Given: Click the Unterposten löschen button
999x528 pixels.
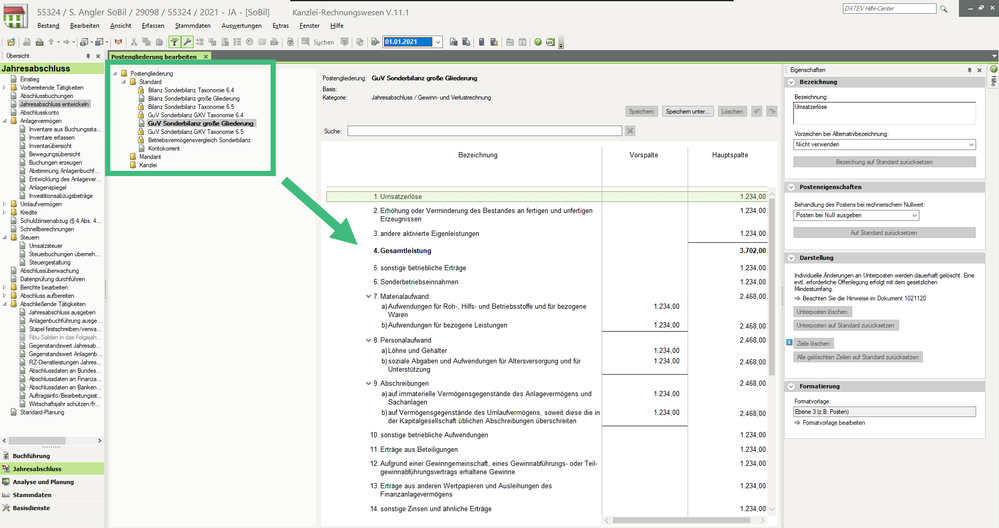Looking at the screenshot, I should tap(822, 312).
